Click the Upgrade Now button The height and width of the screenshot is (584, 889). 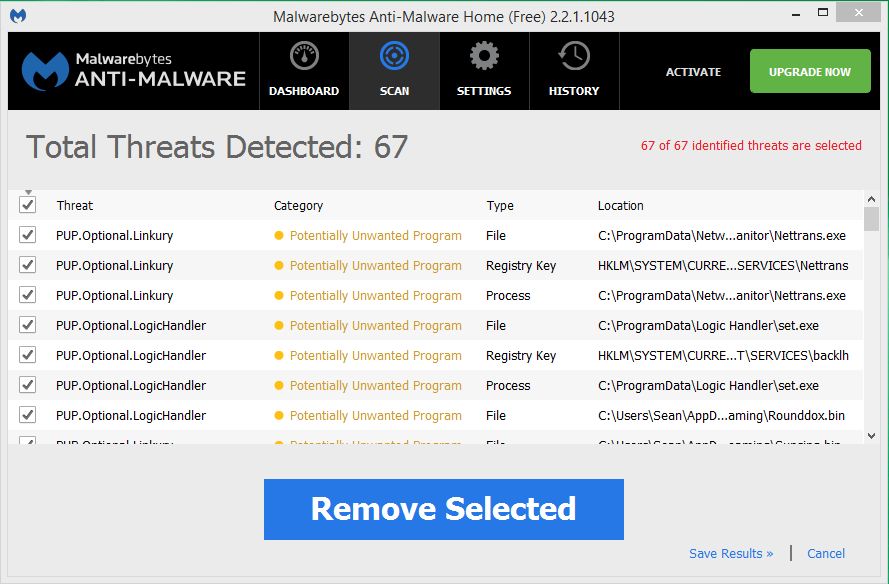tap(810, 71)
